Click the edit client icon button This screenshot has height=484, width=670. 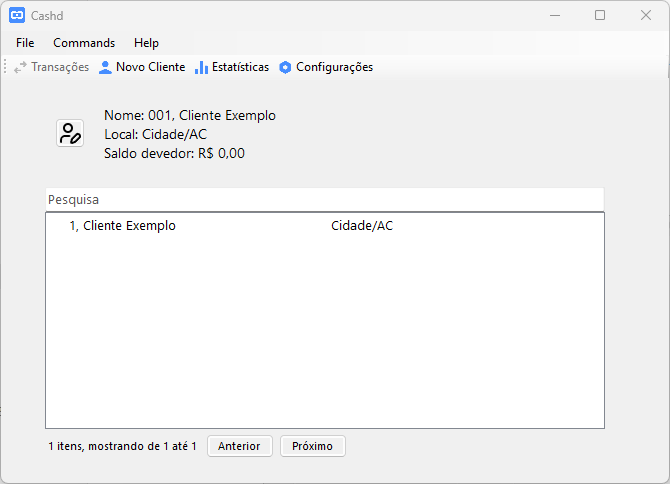(x=70, y=133)
